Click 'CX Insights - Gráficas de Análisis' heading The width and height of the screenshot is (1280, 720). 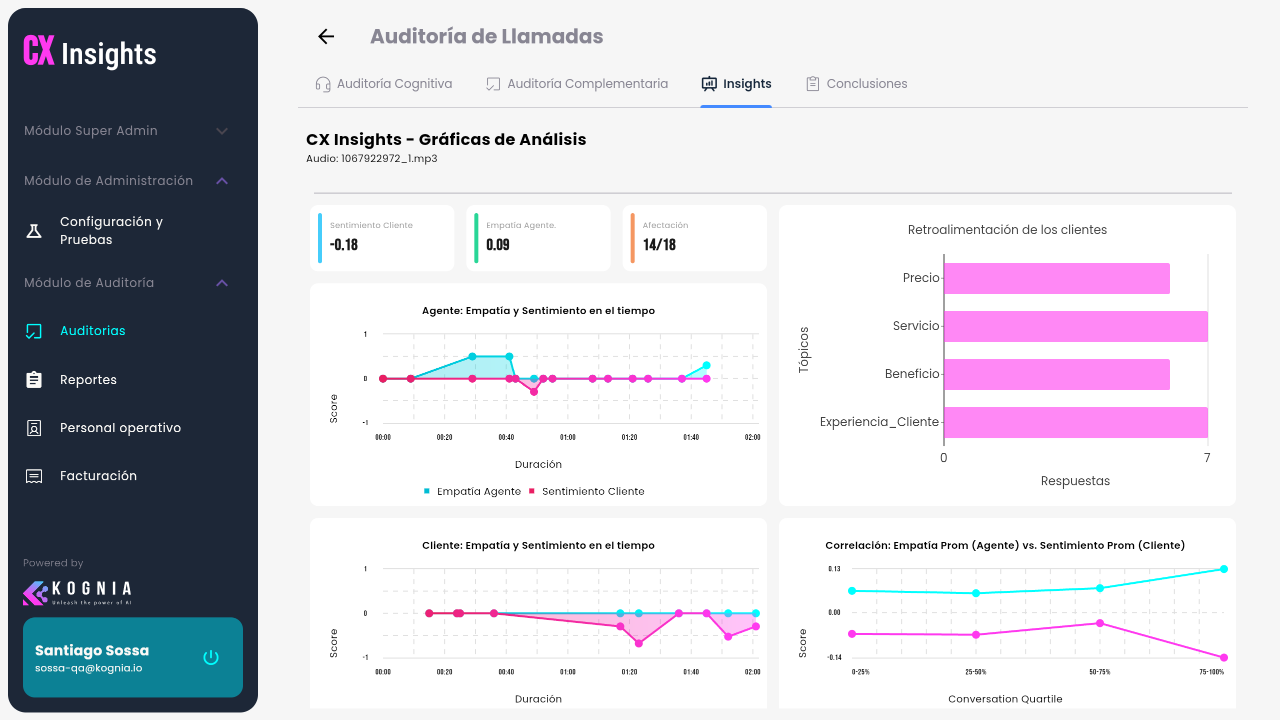click(x=446, y=139)
